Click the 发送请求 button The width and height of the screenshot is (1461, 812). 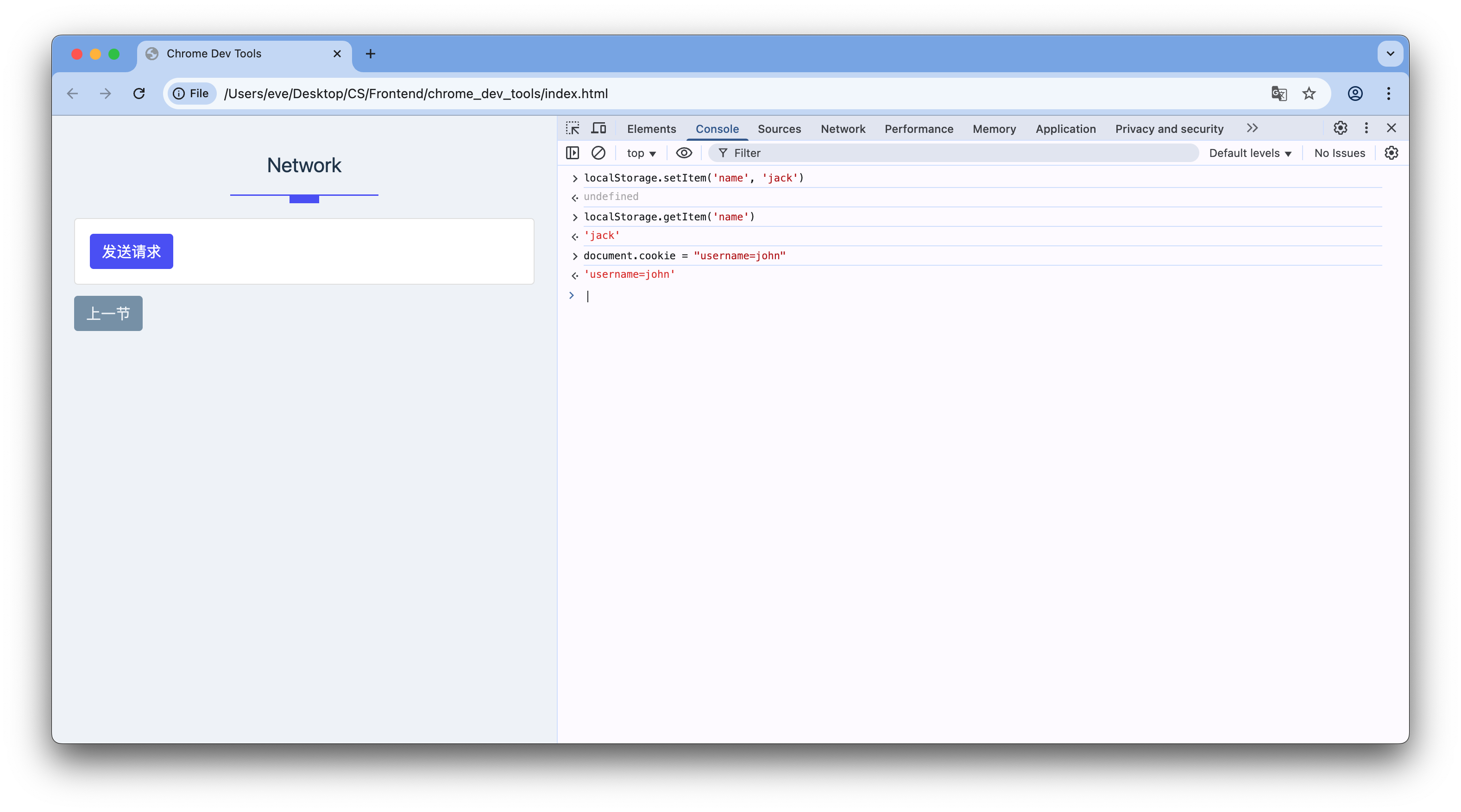point(131,251)
